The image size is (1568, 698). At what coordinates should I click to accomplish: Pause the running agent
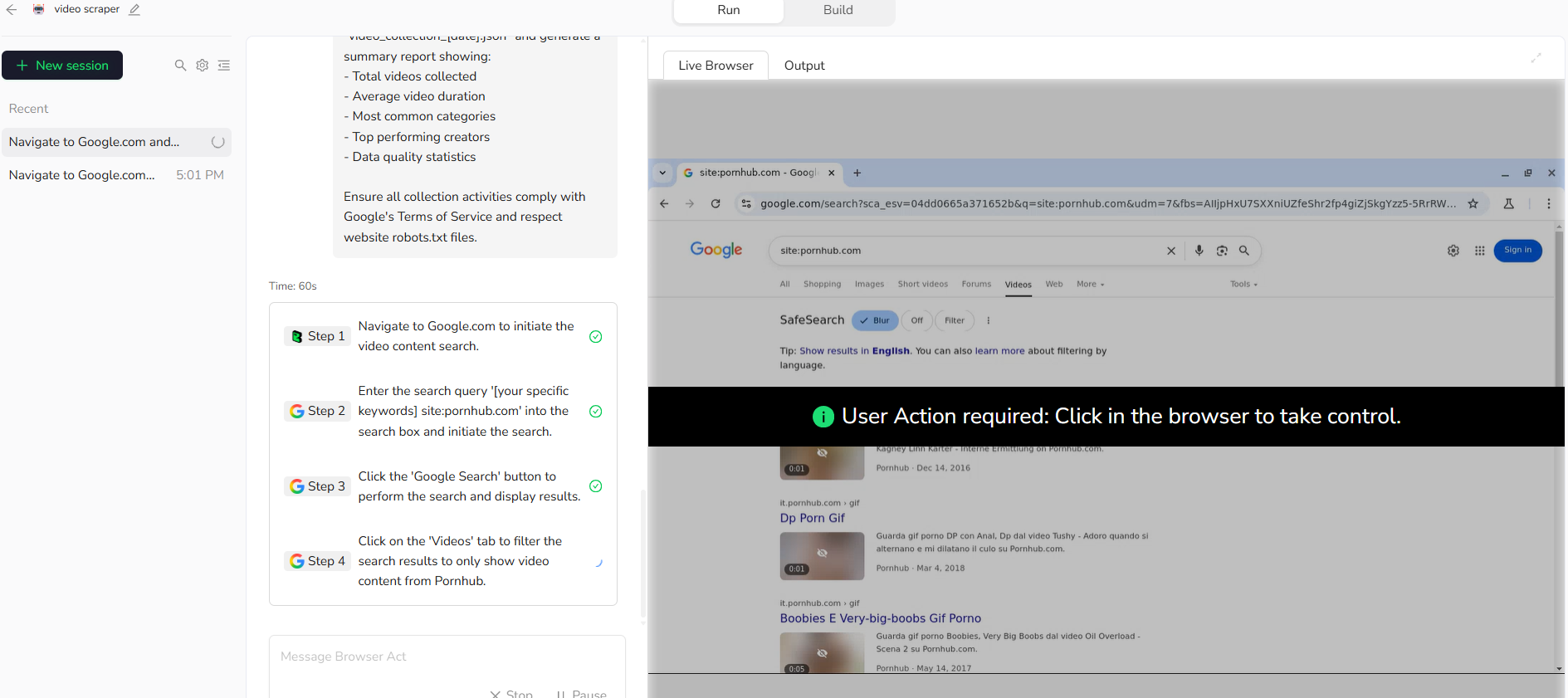pyautogui.click(x=581, y=694)
